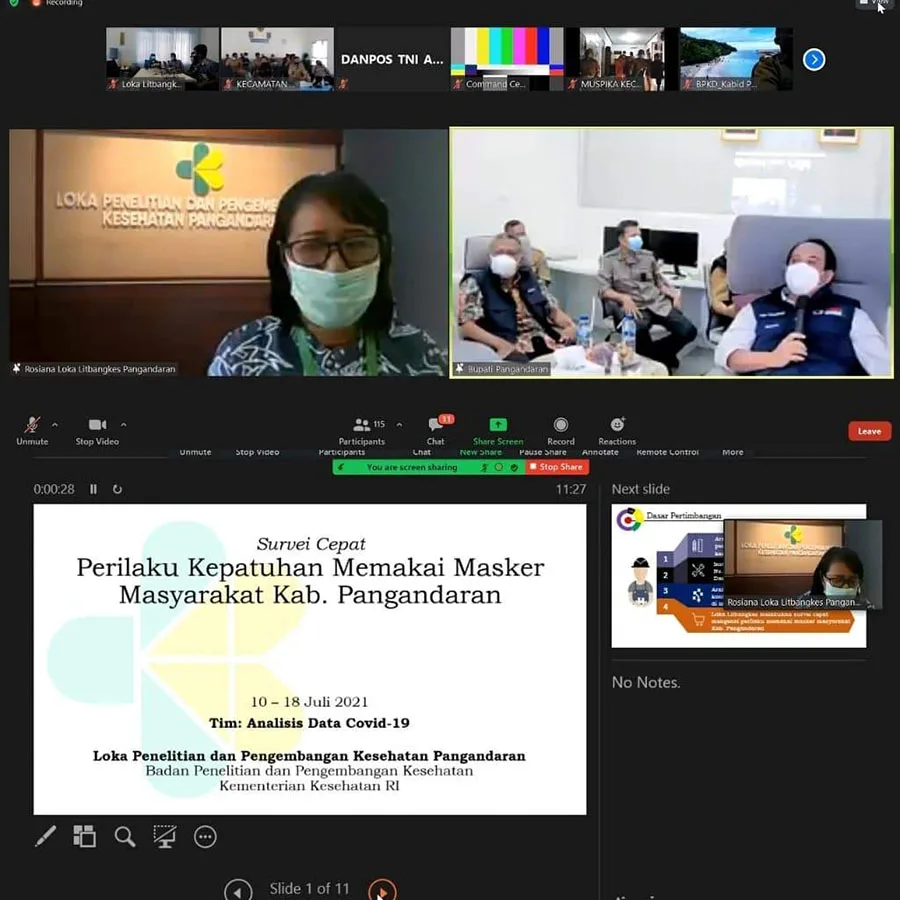Click Stop Share red button
The image size is (900, 900).
(557, 467)
